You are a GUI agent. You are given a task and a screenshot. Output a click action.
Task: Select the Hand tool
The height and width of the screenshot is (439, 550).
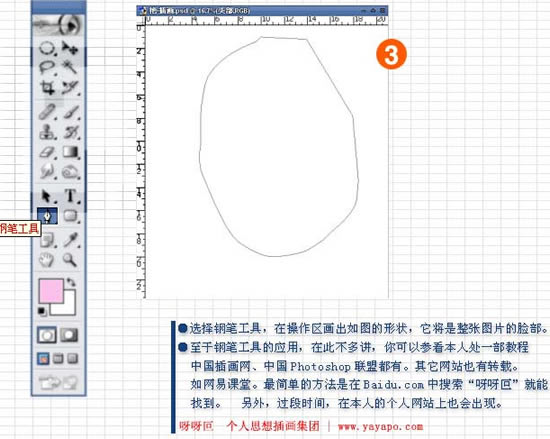coord(47,260)
